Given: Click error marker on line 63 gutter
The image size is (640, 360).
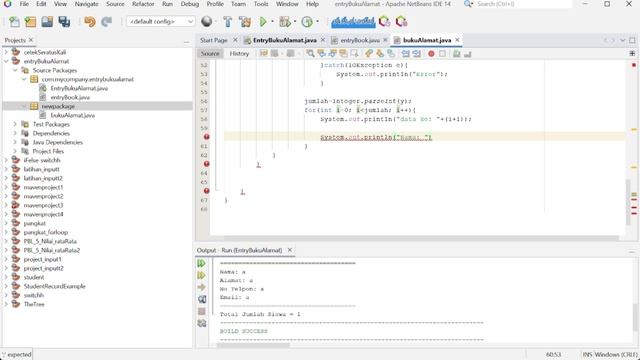Looking at the screenshot, I should [207, 164].
